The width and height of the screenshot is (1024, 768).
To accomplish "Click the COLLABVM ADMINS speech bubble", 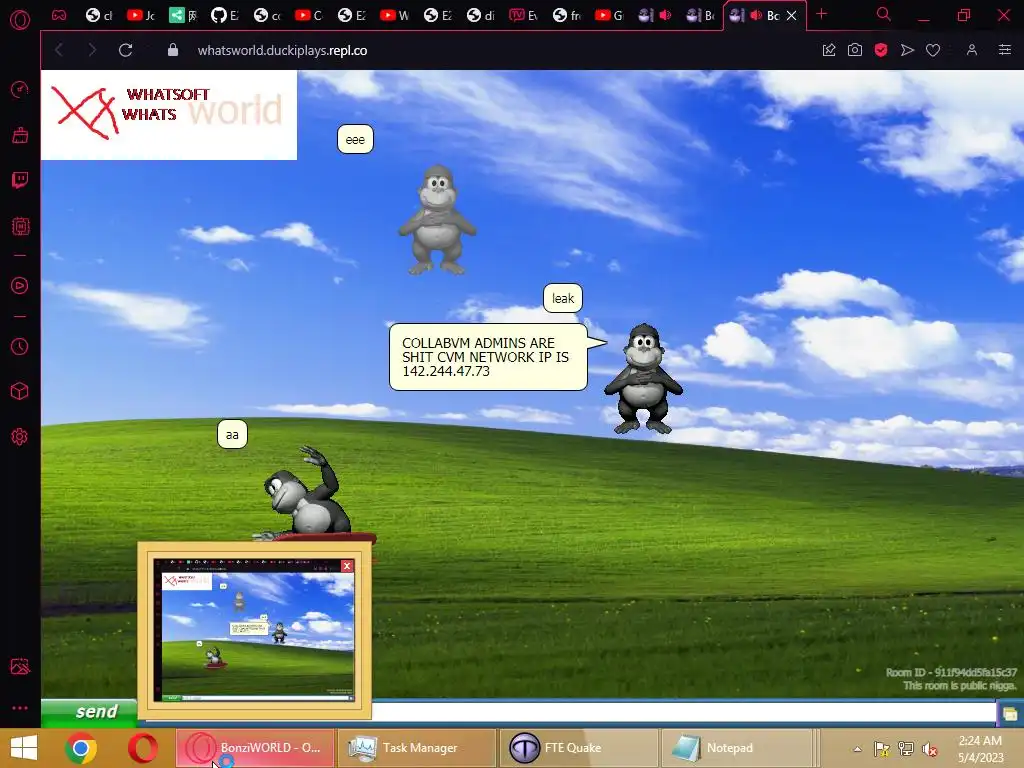I will point(488,357).
